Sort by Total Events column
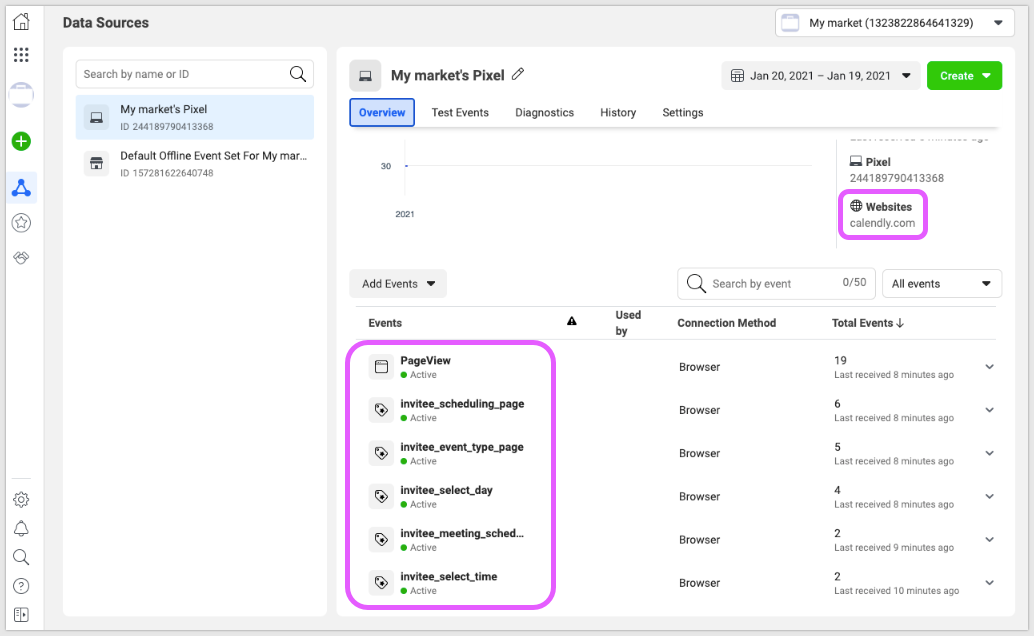1034x636 pixels. 867,323
